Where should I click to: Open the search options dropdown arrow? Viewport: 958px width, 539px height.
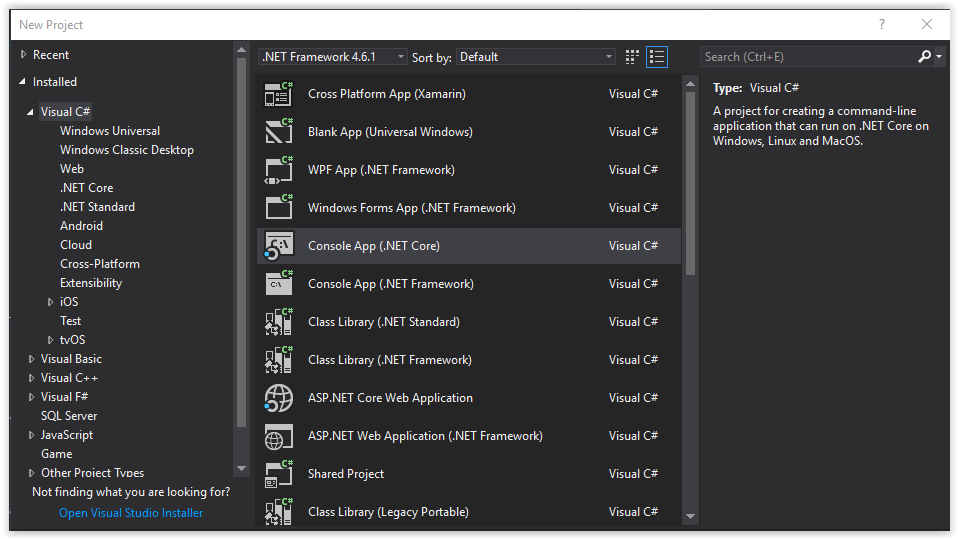(x=939, y=57)
